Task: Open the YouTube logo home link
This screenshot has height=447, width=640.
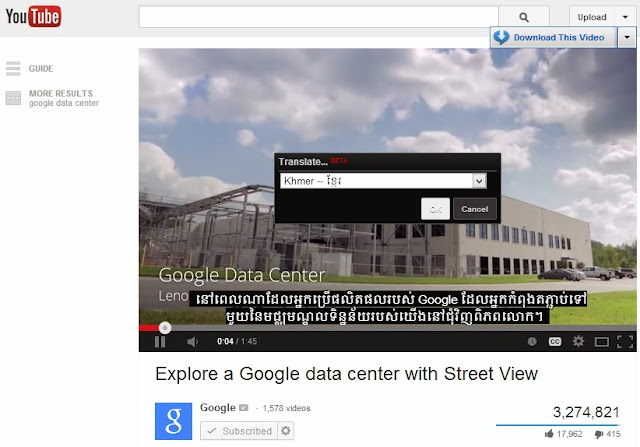Action: pyautogui.click(x=33, y=16)
